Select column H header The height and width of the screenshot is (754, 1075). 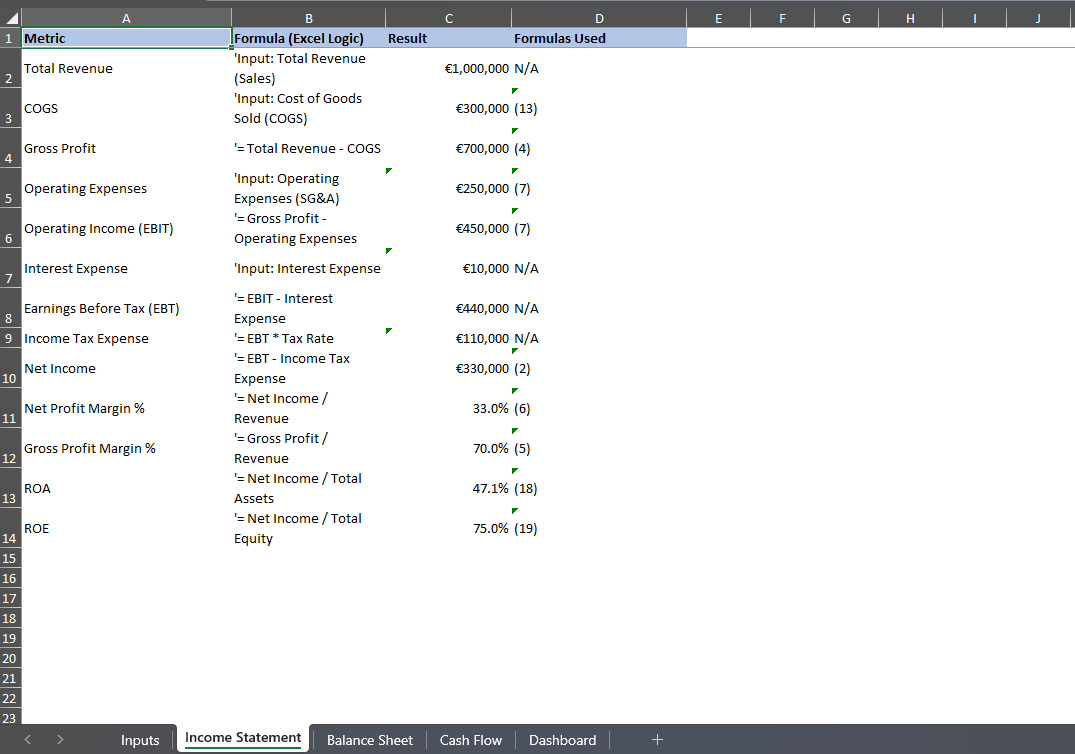coord(909,18)
